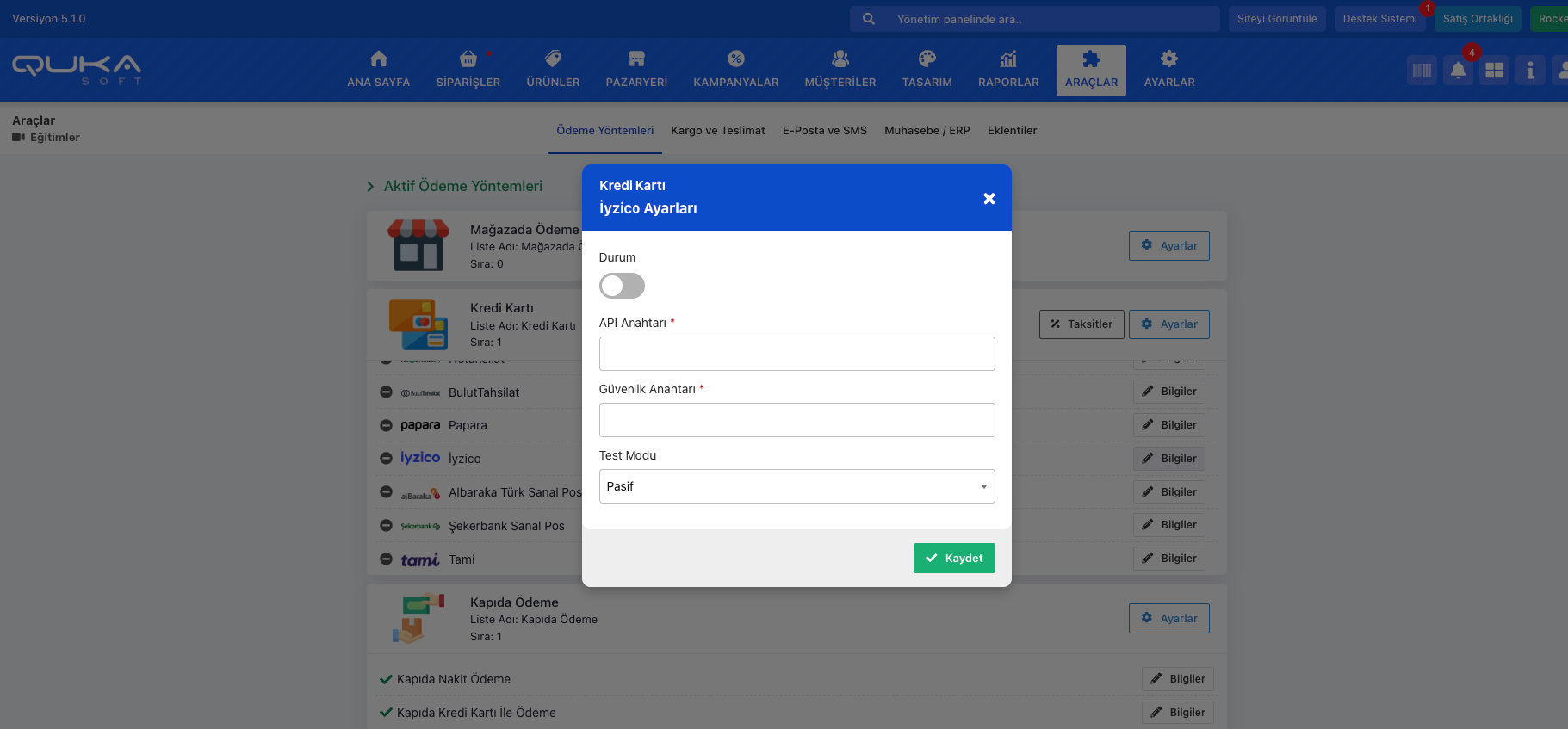Open the notifications bell

pos(1458,71)
